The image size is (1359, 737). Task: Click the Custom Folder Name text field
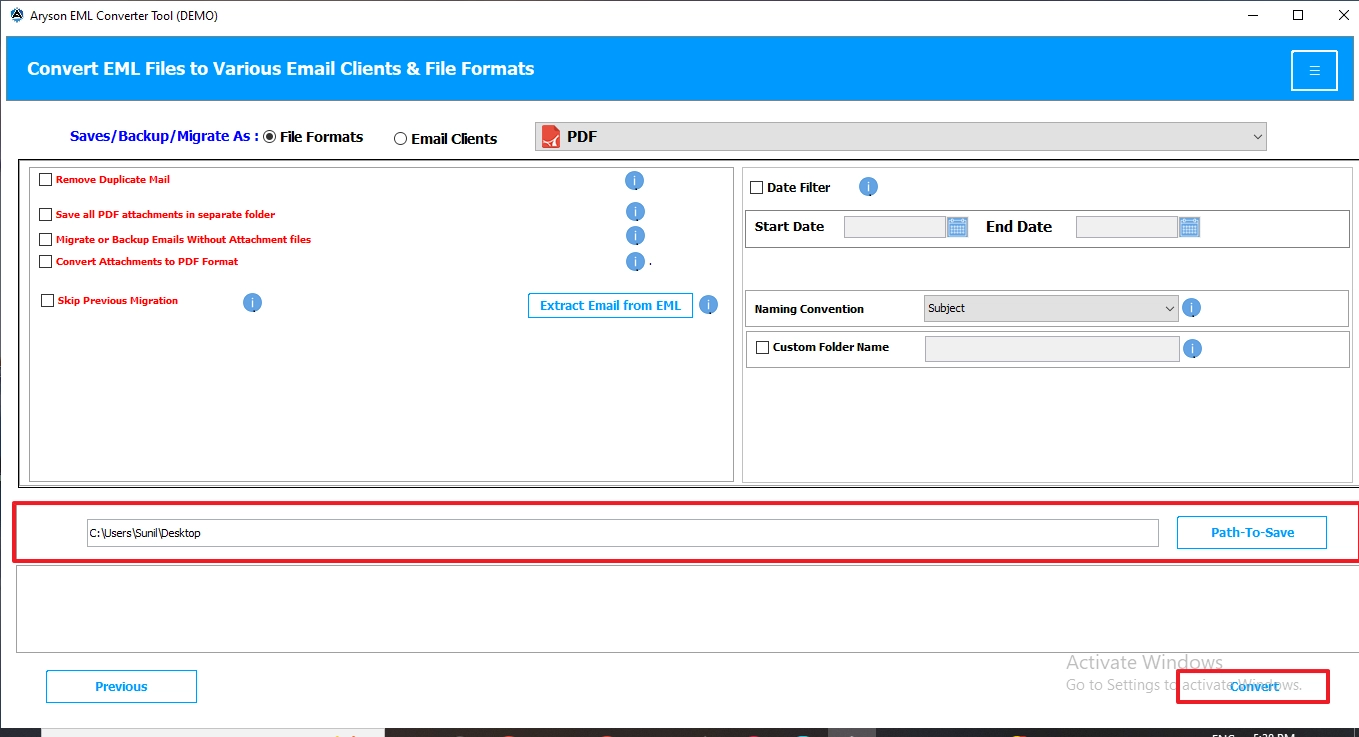(x=1052, y=348)
